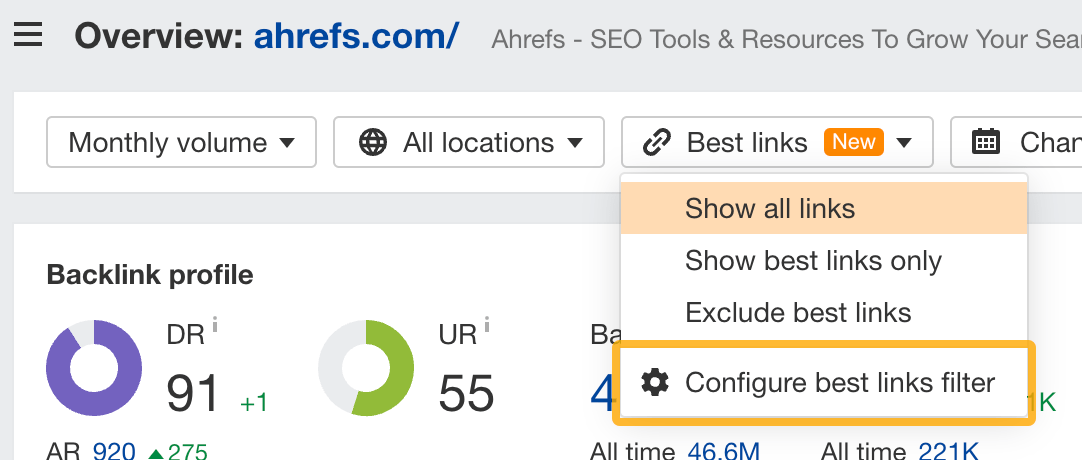Click the calendar icon in the filter bar
This screenshot has height=460, width=1082.
[986, 143]
